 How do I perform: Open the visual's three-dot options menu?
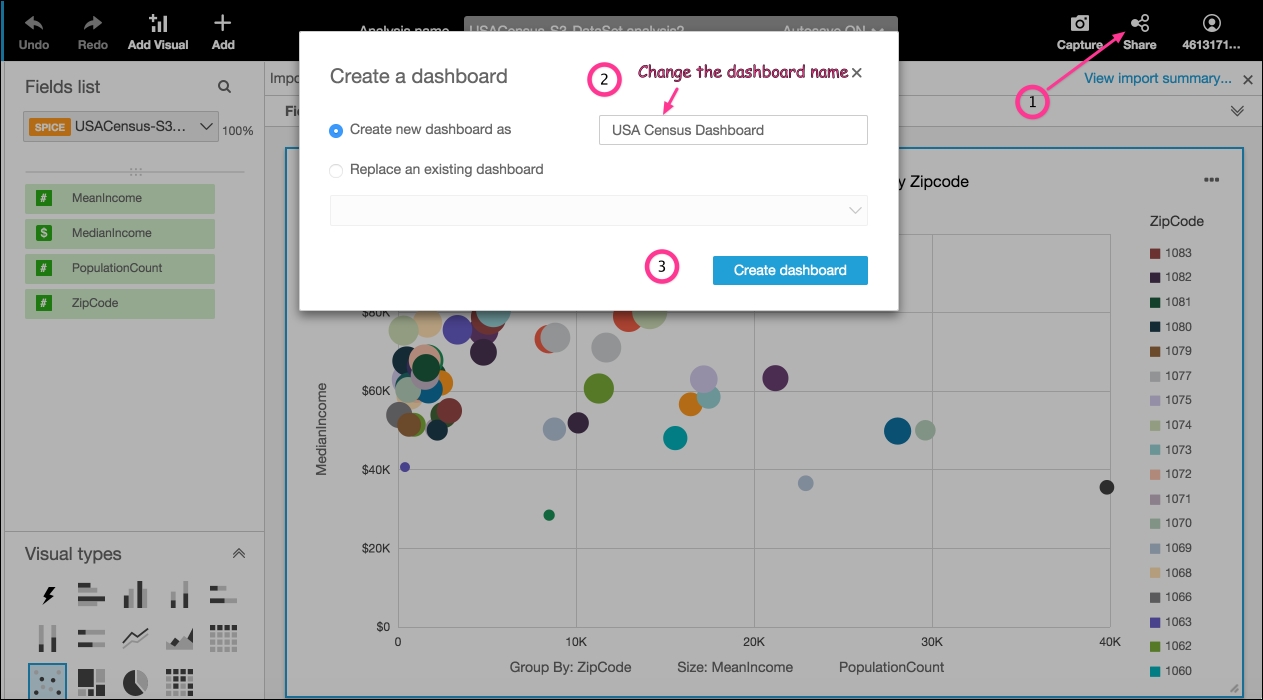tap(1211, 181)
